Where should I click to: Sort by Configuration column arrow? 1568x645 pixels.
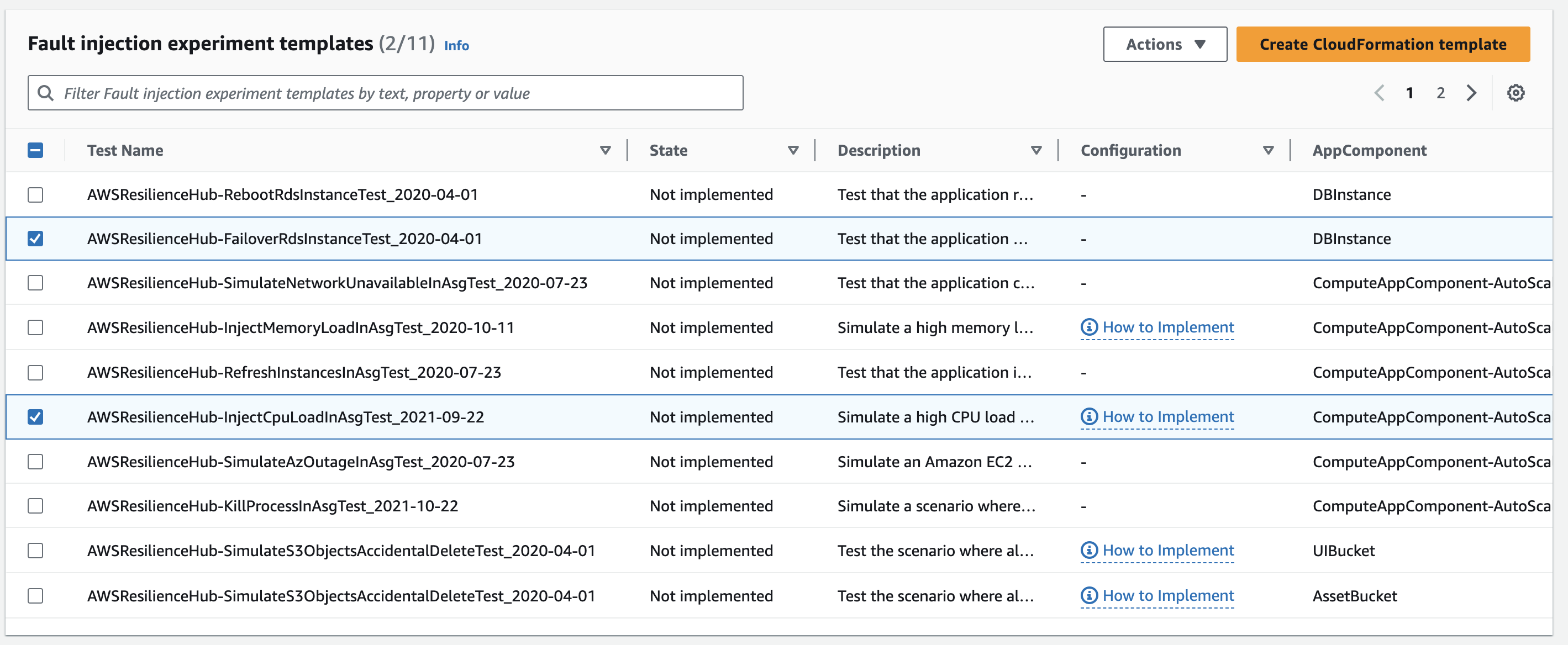click(x=1268, y=150)
